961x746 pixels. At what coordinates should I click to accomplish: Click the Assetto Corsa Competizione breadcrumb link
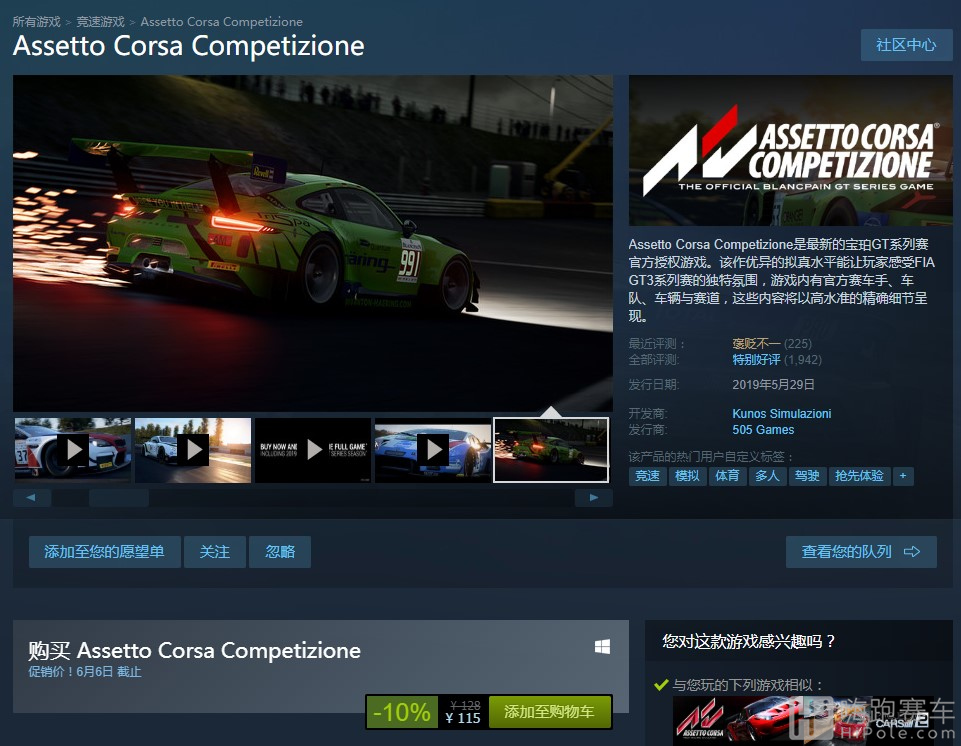point(221,21)
